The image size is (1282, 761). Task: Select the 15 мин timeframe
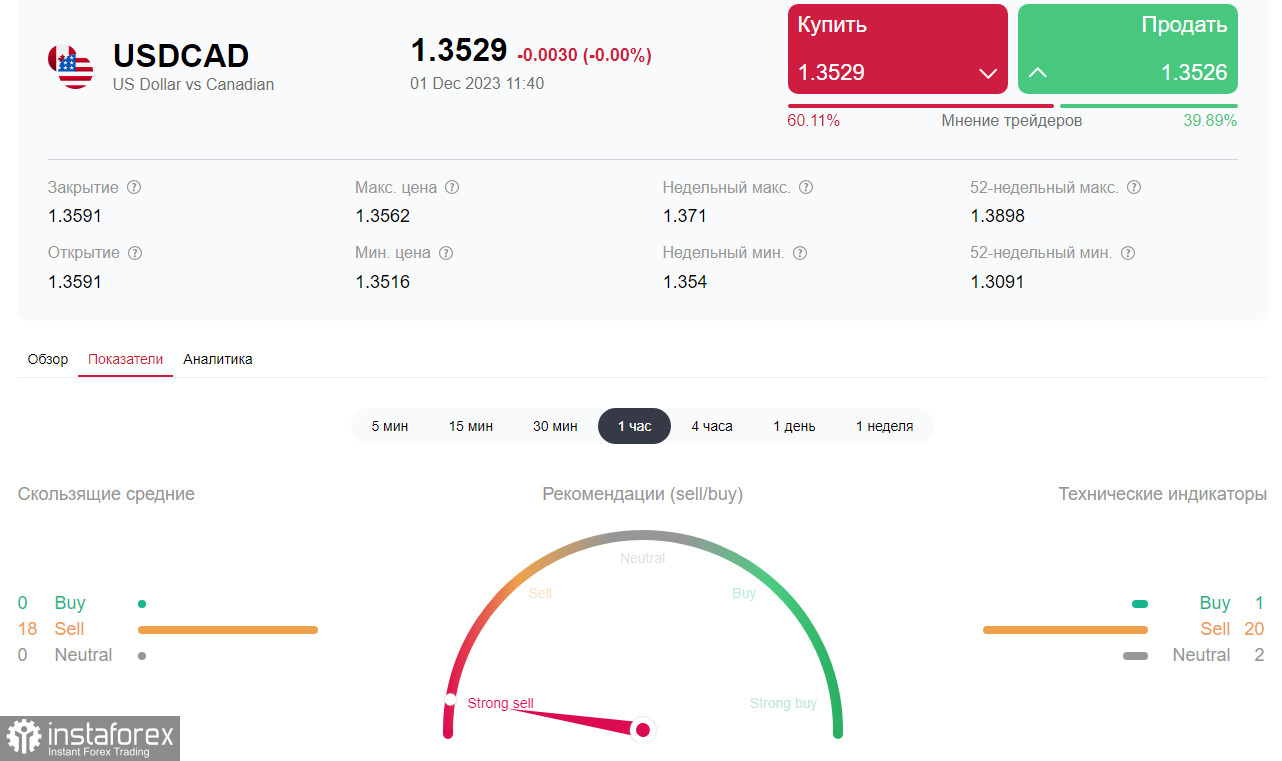[x=471, y=426]
